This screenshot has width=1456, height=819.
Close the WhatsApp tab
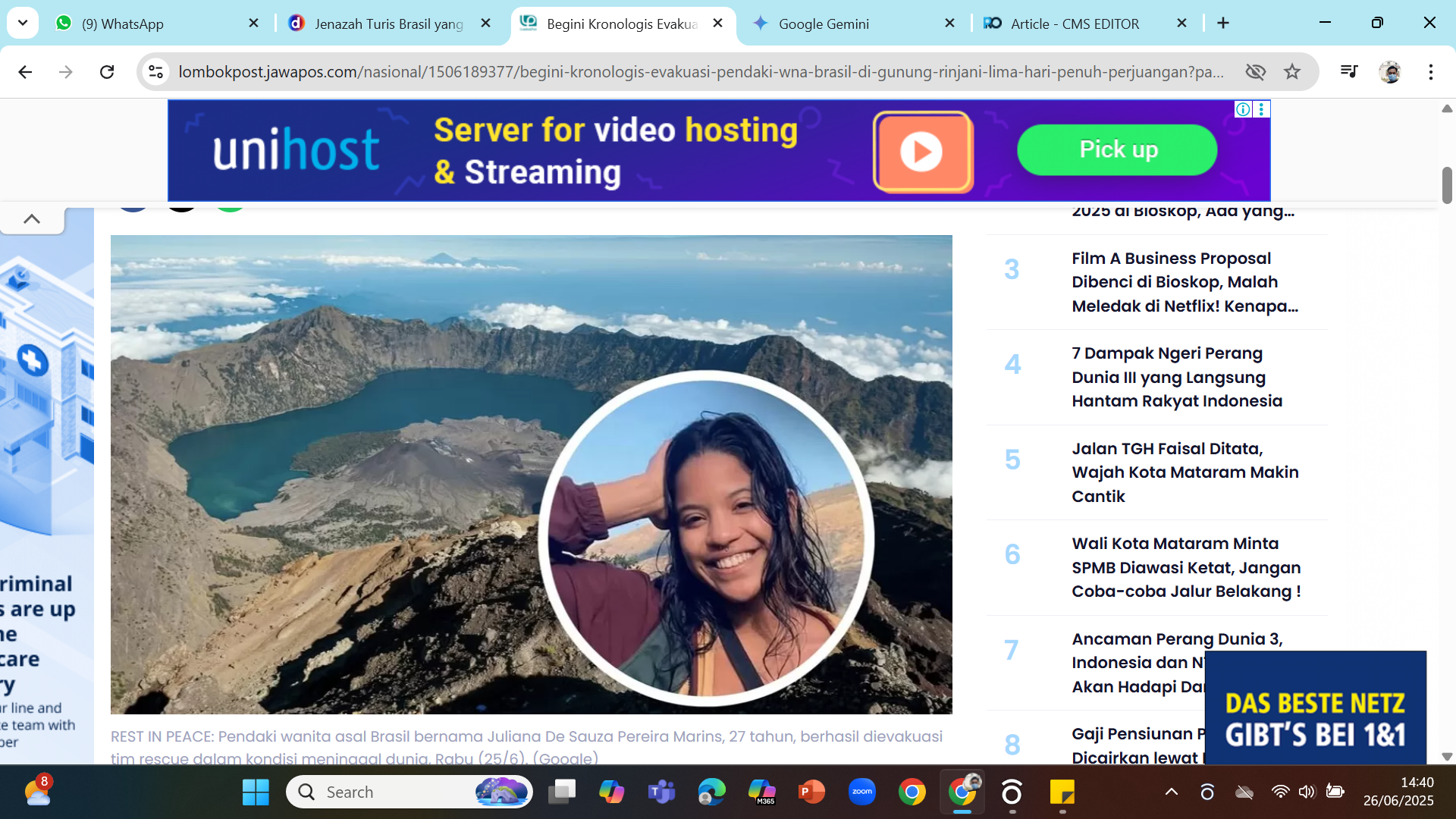[x=254, y=24]
